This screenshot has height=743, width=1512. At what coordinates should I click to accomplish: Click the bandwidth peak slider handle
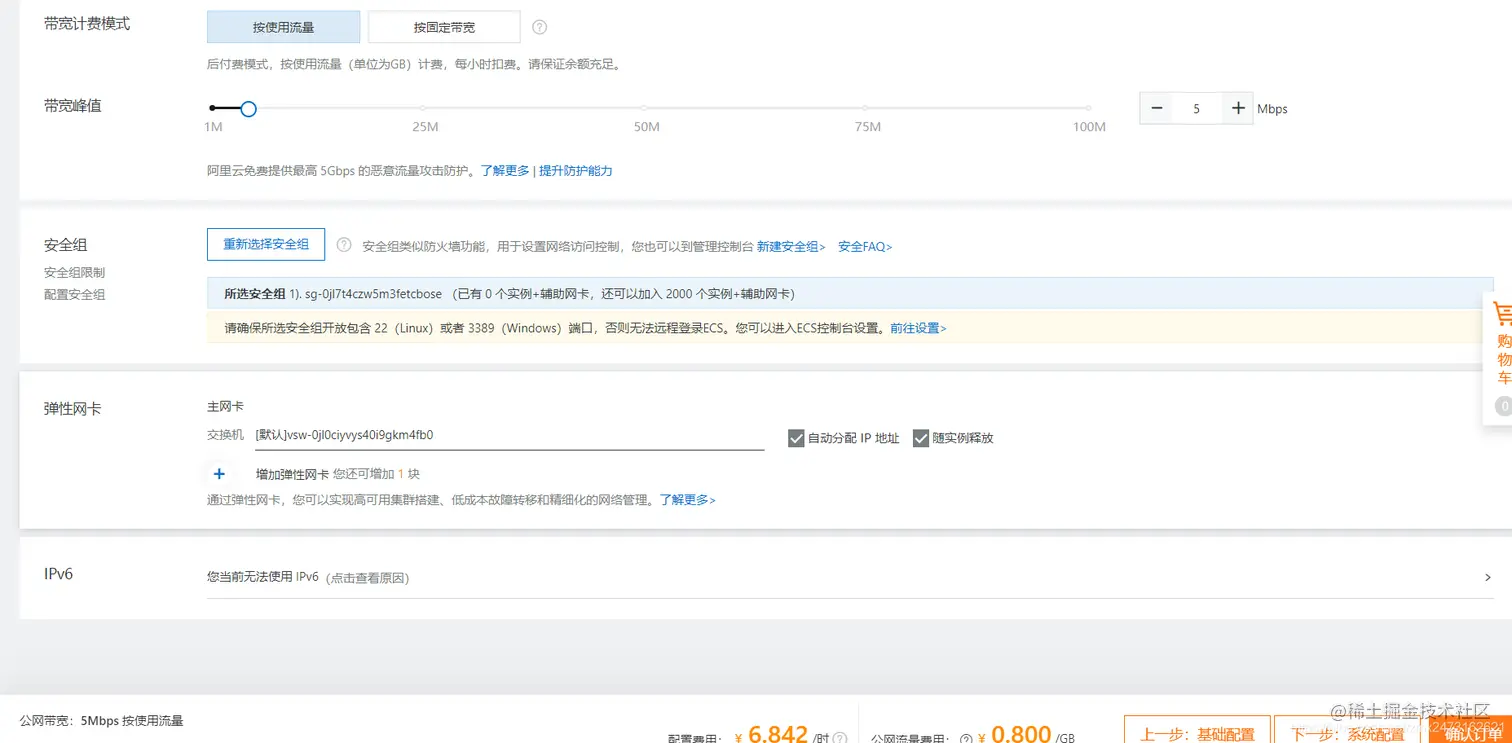pos(247,108)
